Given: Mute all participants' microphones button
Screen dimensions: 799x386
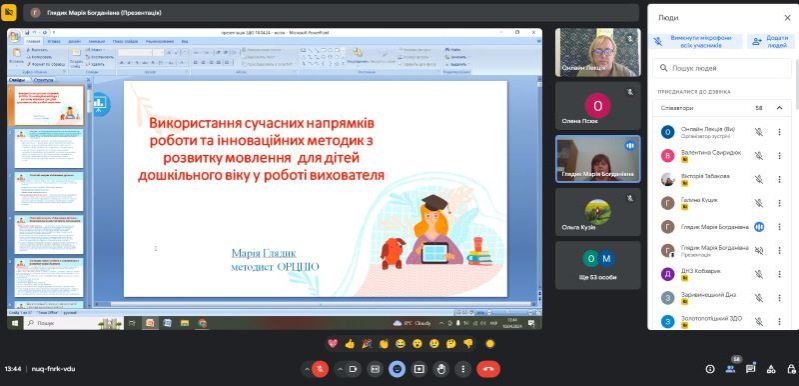Looking at the screenshot, I should pos(695,41).
